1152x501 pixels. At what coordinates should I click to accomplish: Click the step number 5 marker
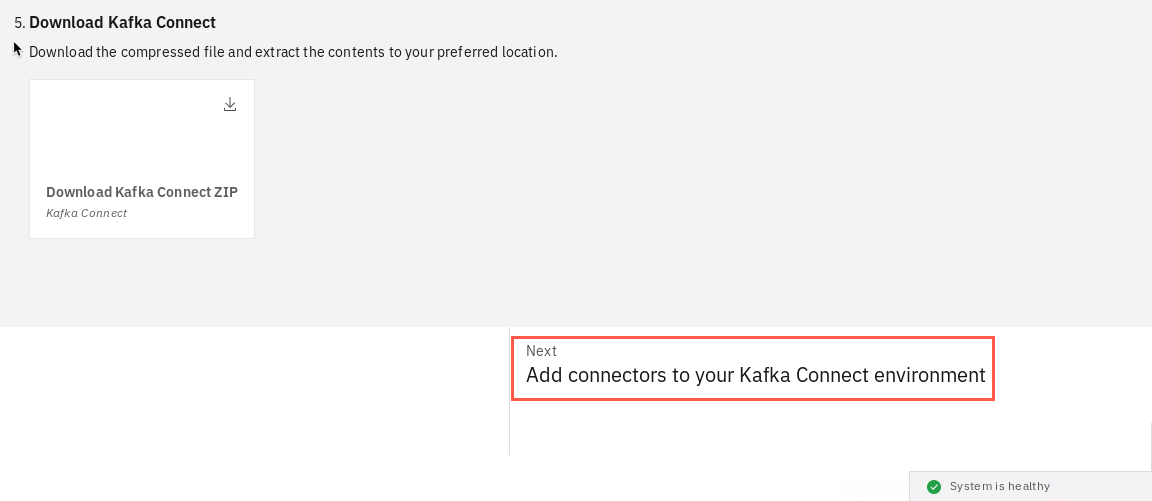tap(20, 23)
